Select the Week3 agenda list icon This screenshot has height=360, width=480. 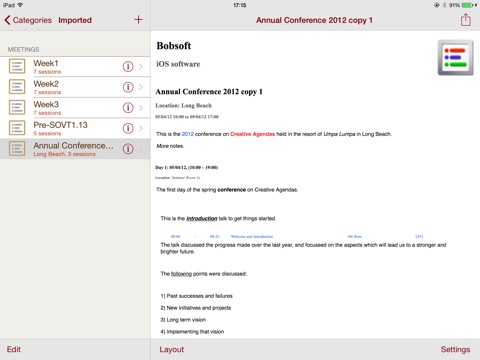point(17,108)
